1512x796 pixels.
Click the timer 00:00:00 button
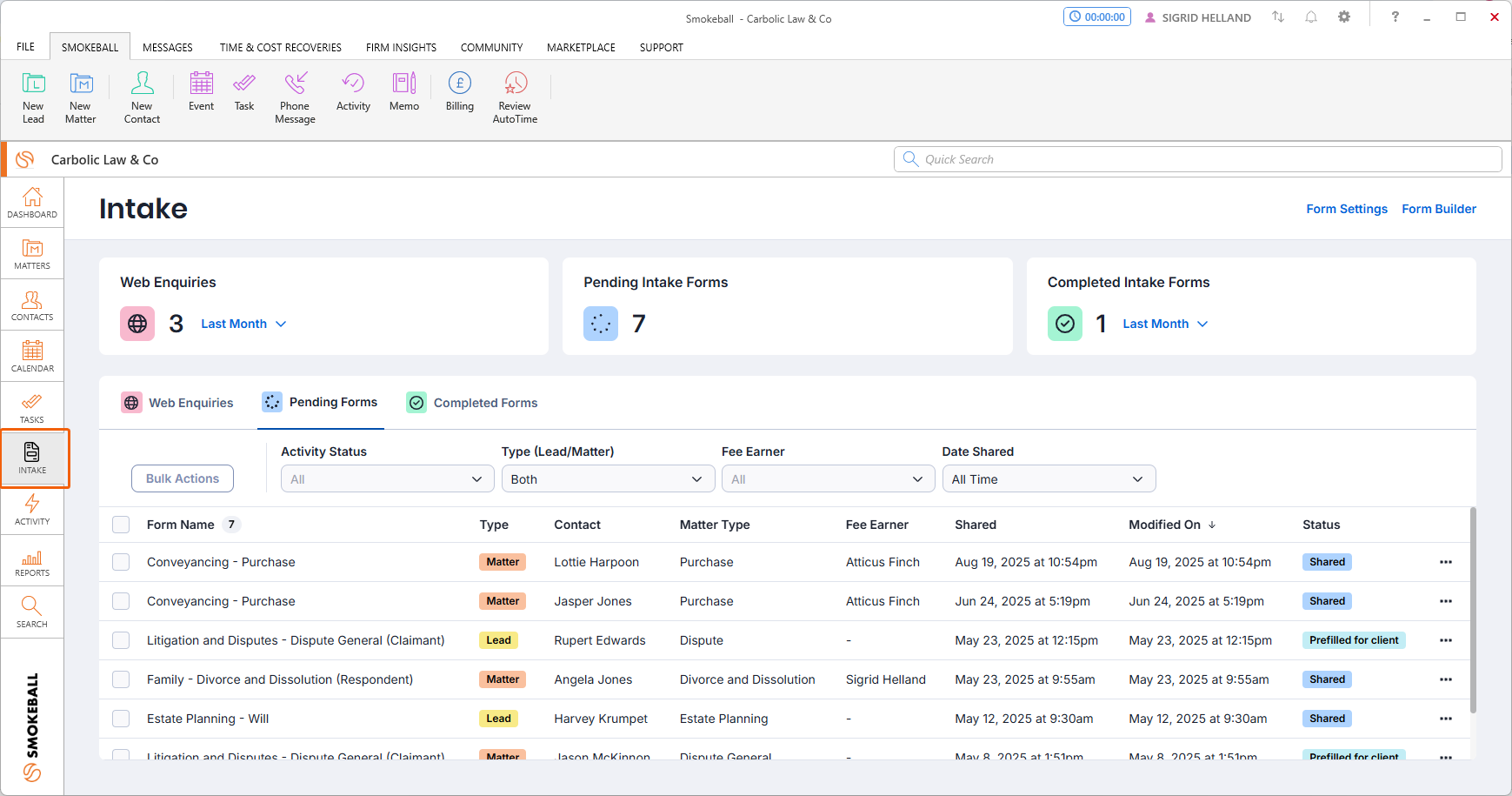[1096, 17]
